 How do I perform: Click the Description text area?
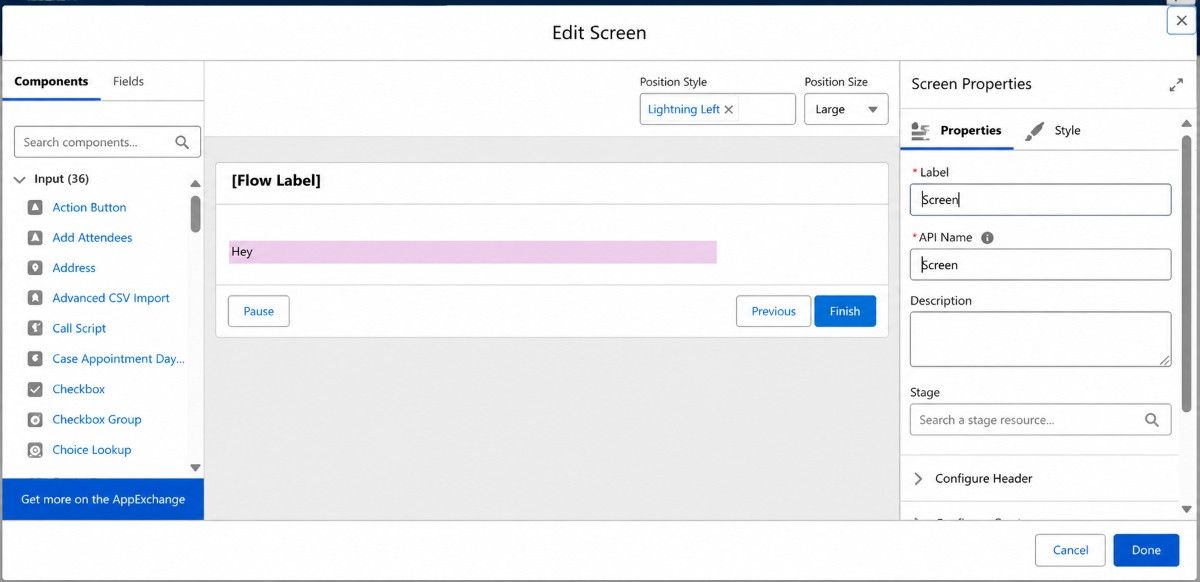click(x=1040, y=339)
